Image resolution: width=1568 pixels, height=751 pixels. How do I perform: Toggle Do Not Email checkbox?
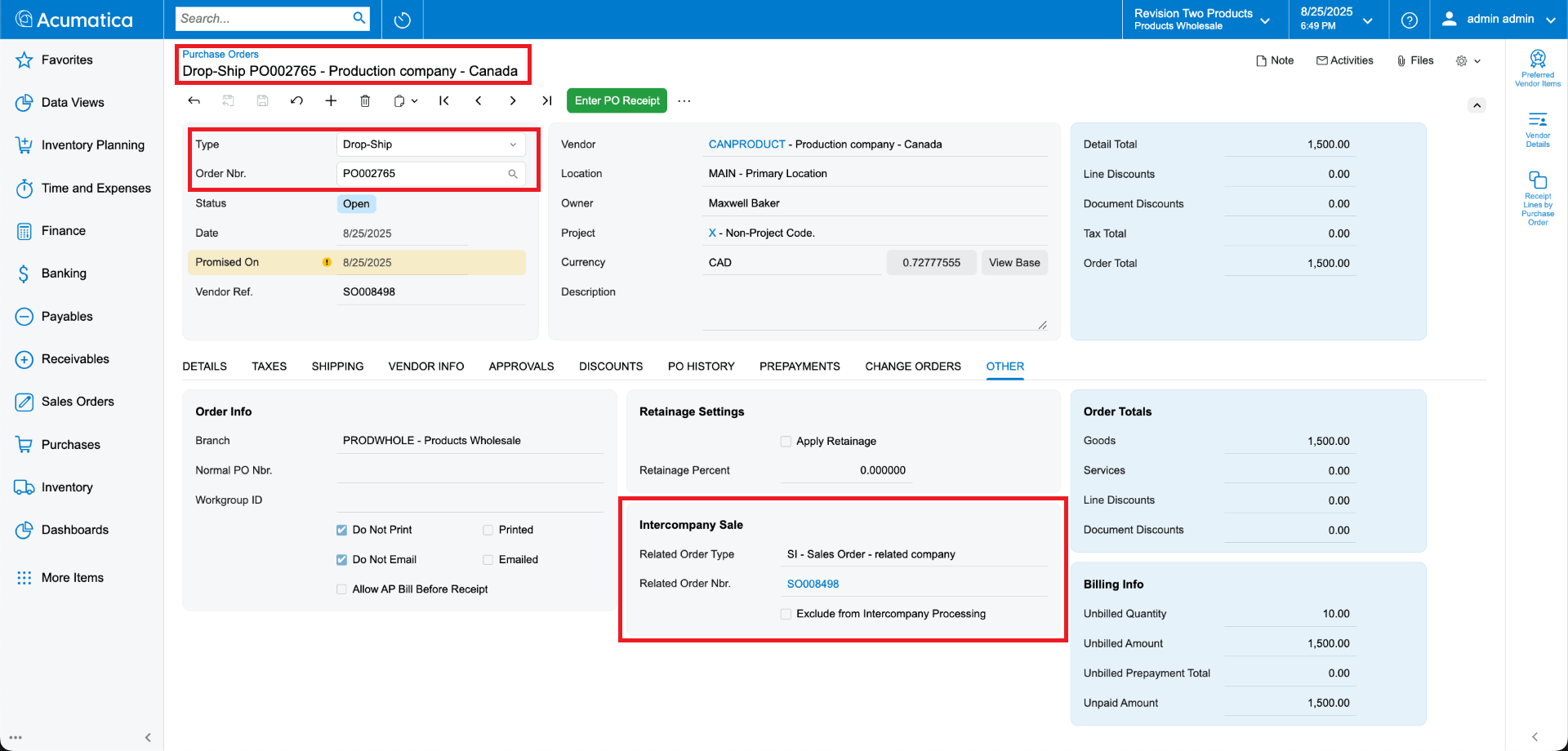(341, 559)
